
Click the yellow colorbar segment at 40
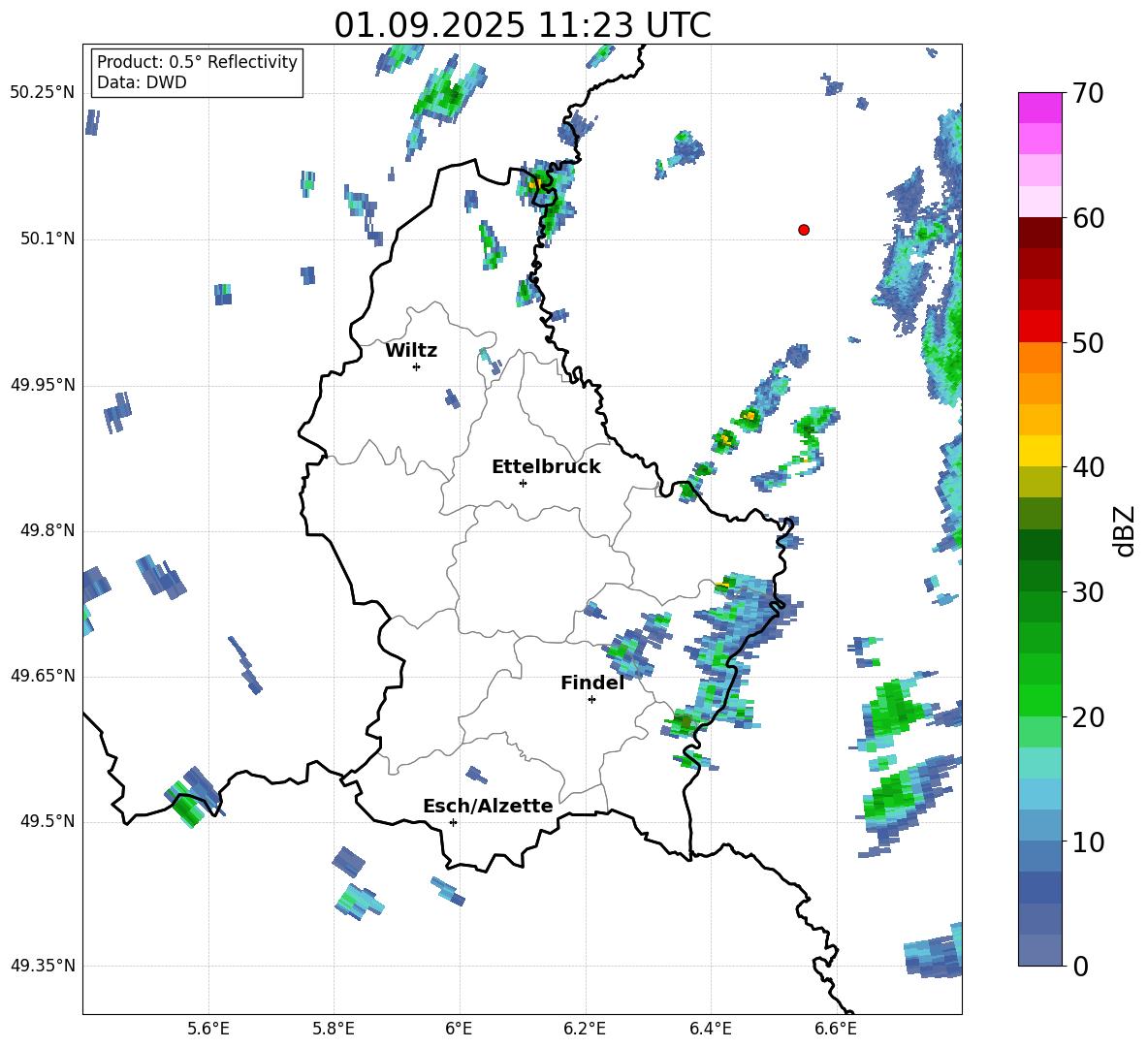point(1039,451)
